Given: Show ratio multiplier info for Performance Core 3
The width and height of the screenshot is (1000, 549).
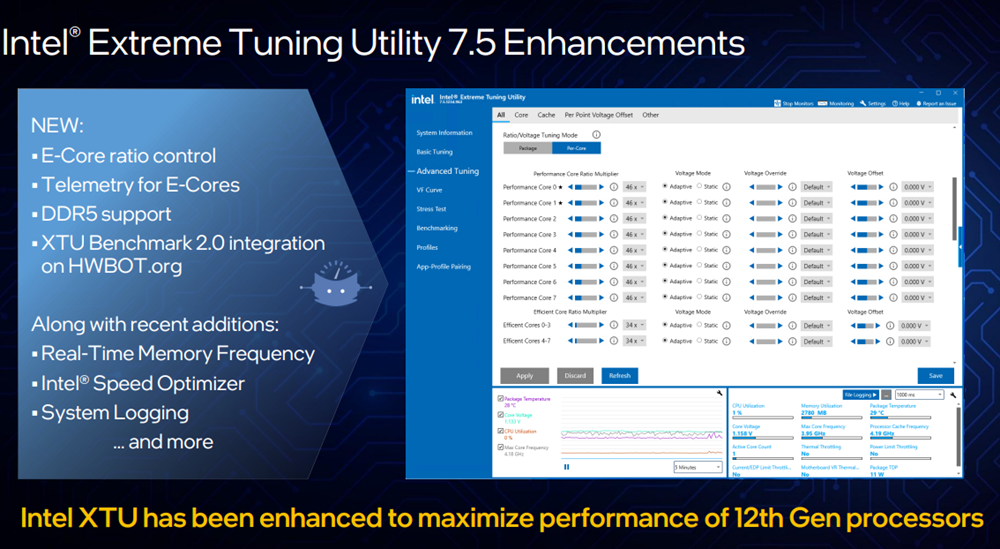Looking at the screenshot, I should tap(614, 234).
